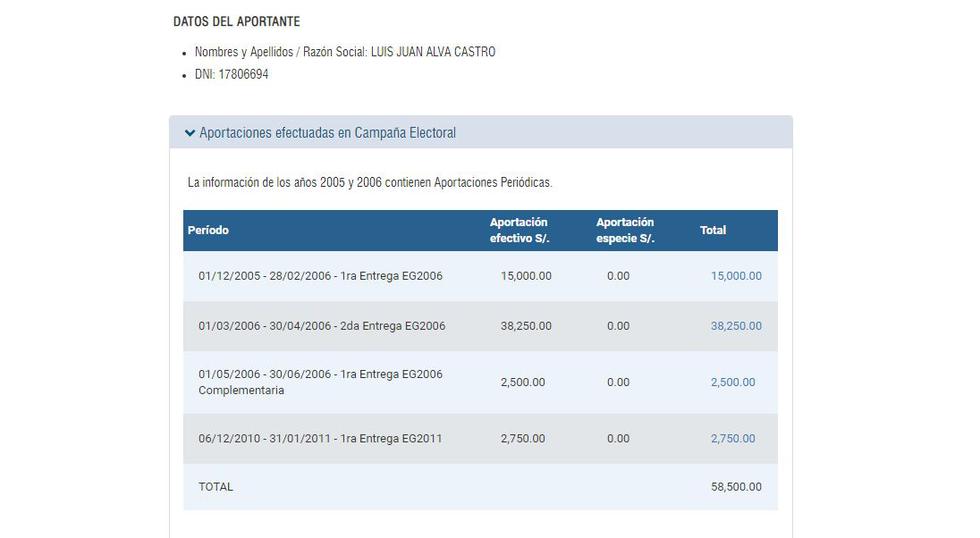Click the TOTAL row label
Viewport: 980px width, 538px height.
216,487
